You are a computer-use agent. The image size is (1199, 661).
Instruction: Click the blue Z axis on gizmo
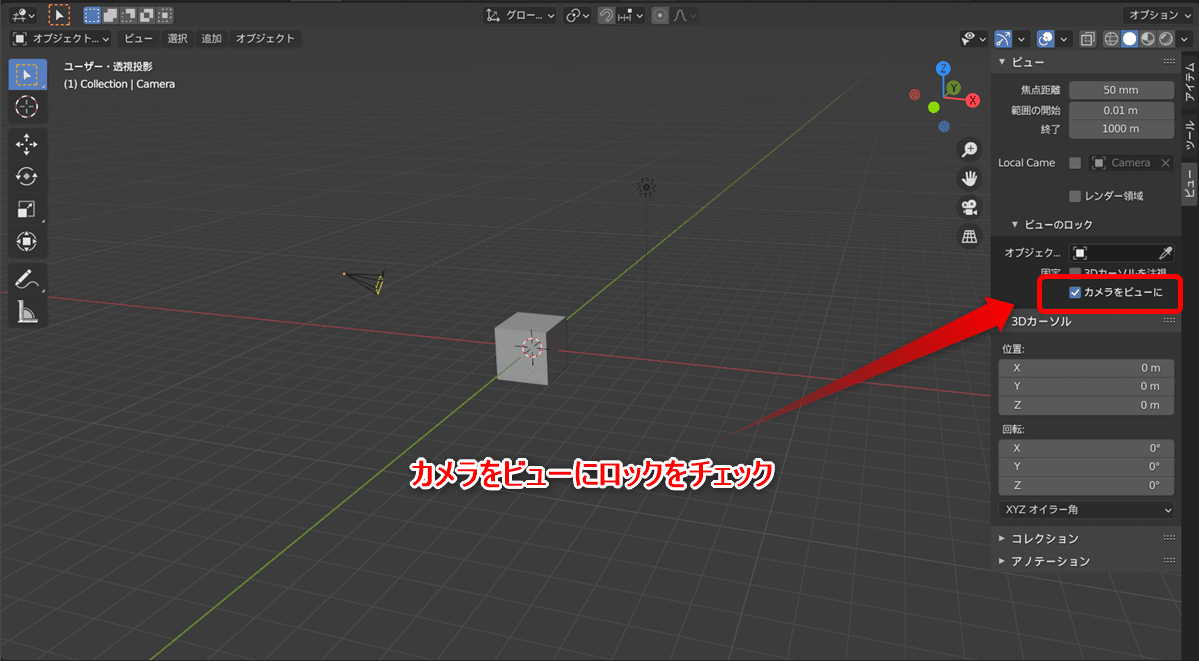point(944,68)
